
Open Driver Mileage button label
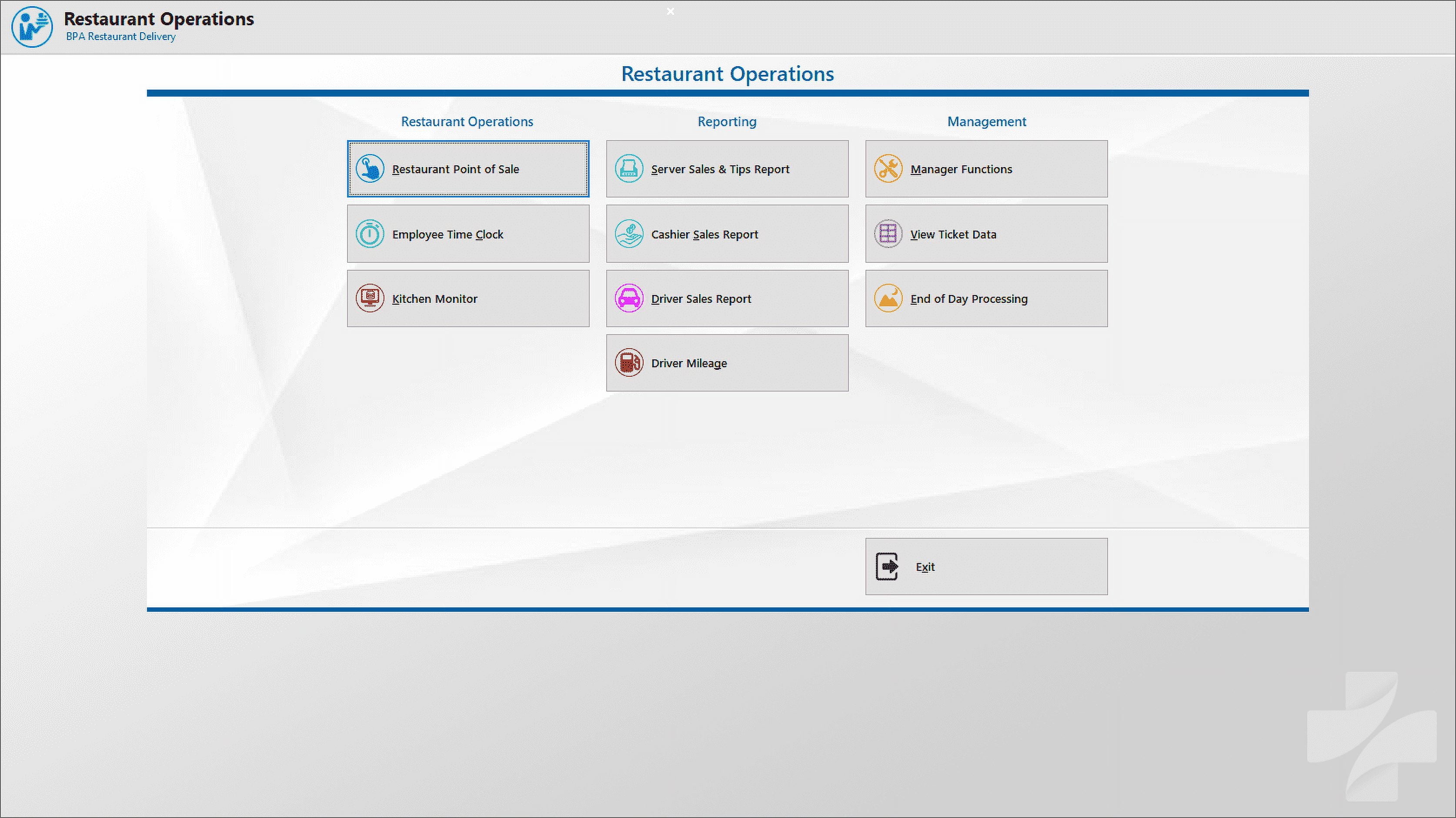pos(688,363)
